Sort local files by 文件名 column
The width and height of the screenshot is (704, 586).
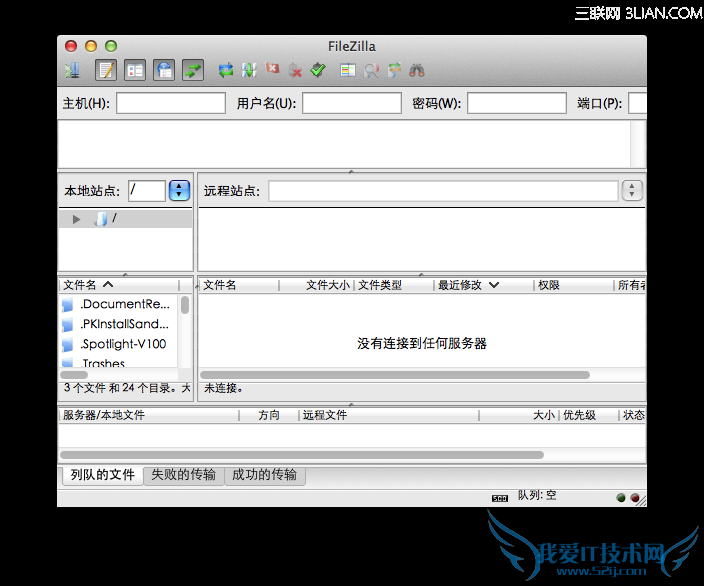click(119, 285)
